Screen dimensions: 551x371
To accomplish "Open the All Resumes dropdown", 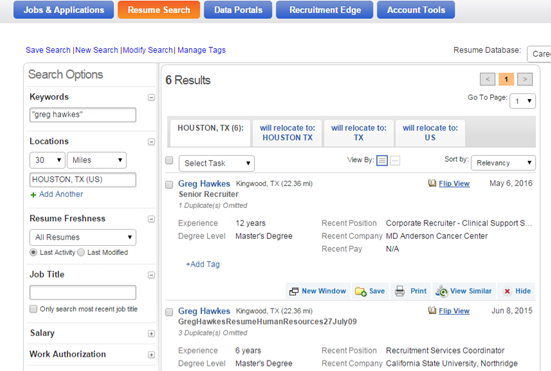I will 83,237.
